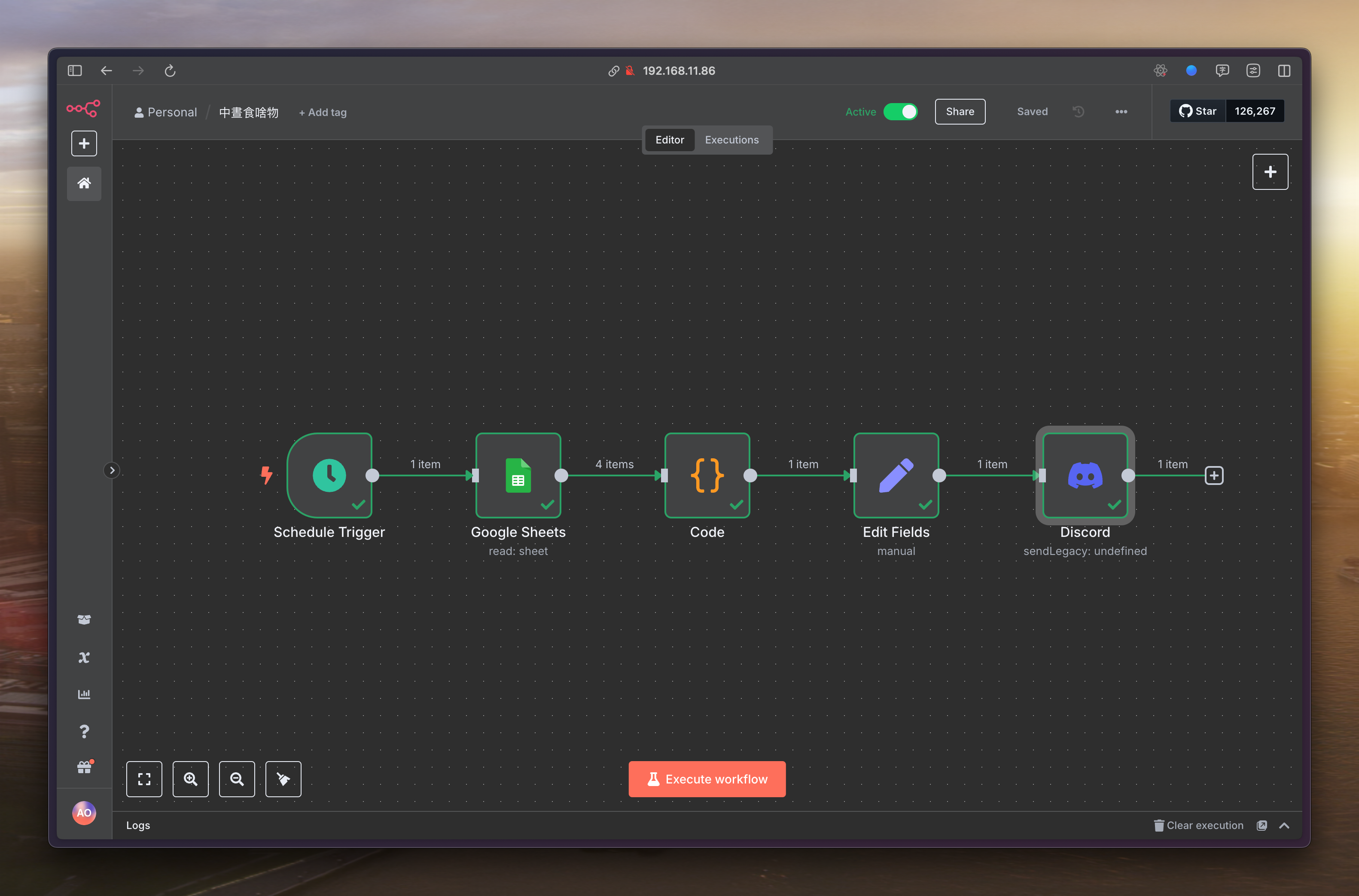Click the blue circle extension icon

(1191, 70)
